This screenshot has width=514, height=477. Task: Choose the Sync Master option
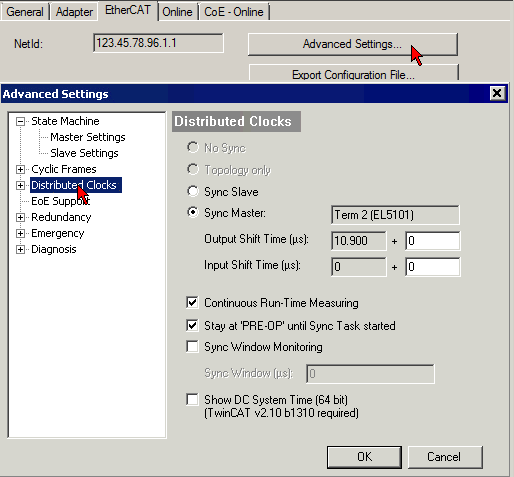point(193,212)
